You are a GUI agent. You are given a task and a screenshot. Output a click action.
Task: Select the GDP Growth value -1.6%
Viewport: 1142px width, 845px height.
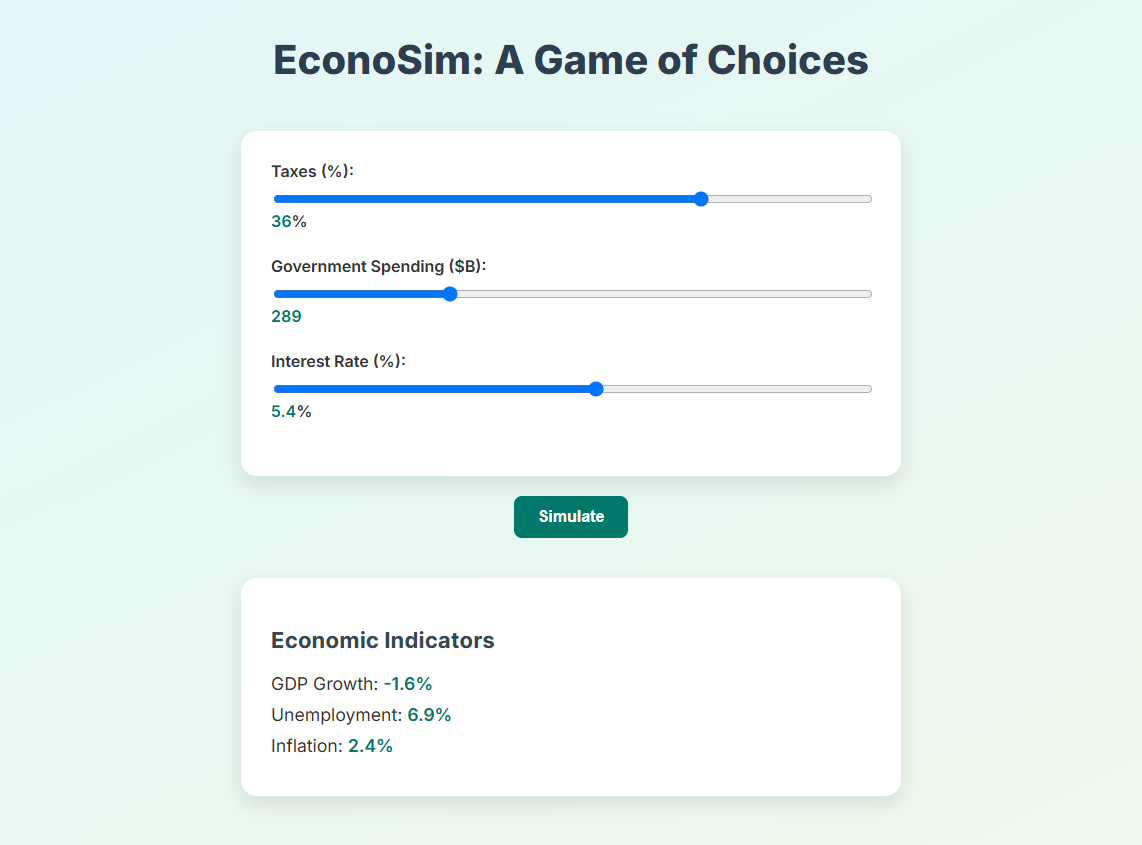tap(408, 684)
